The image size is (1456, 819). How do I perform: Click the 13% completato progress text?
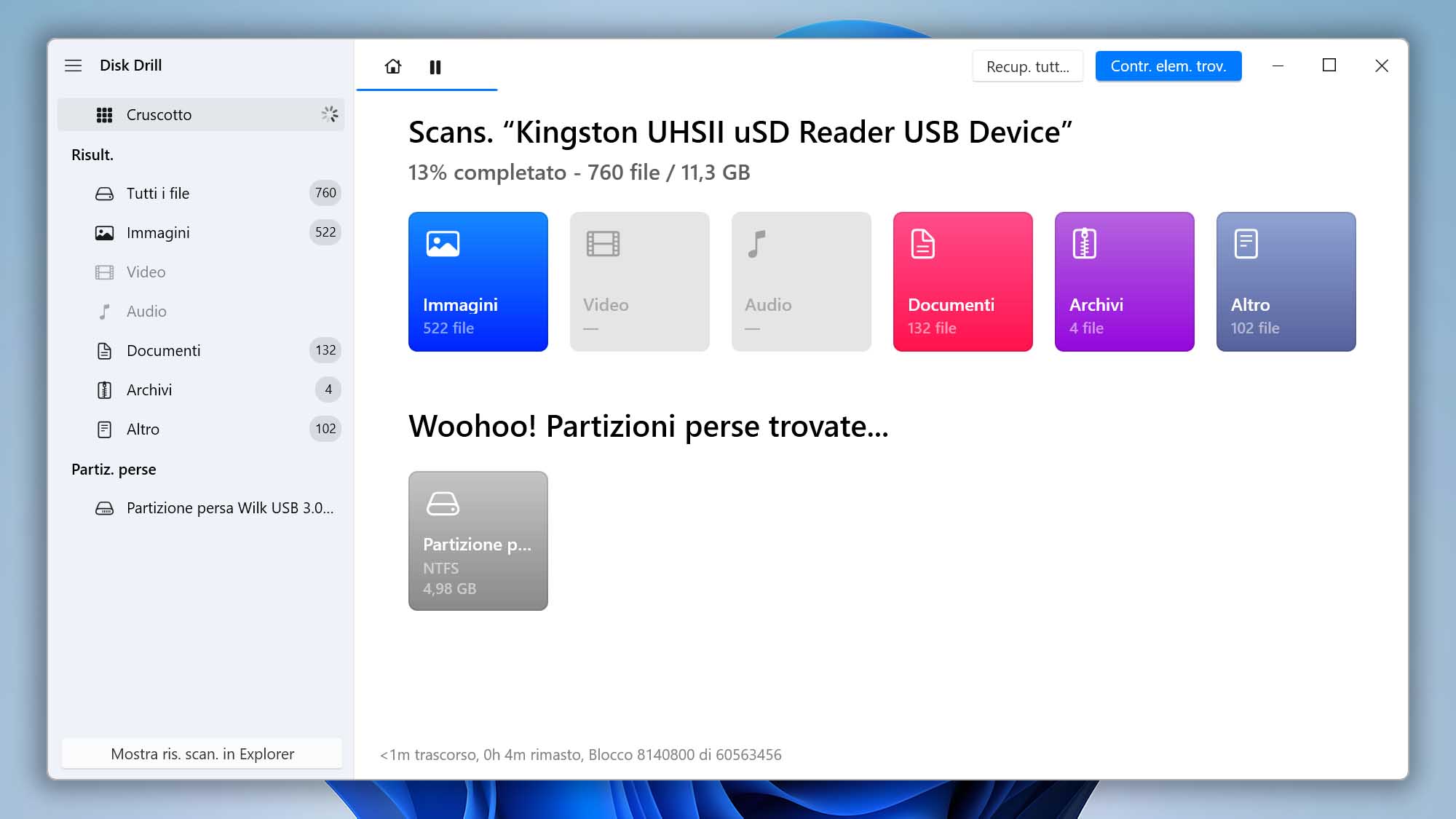[x=579, y=173]
